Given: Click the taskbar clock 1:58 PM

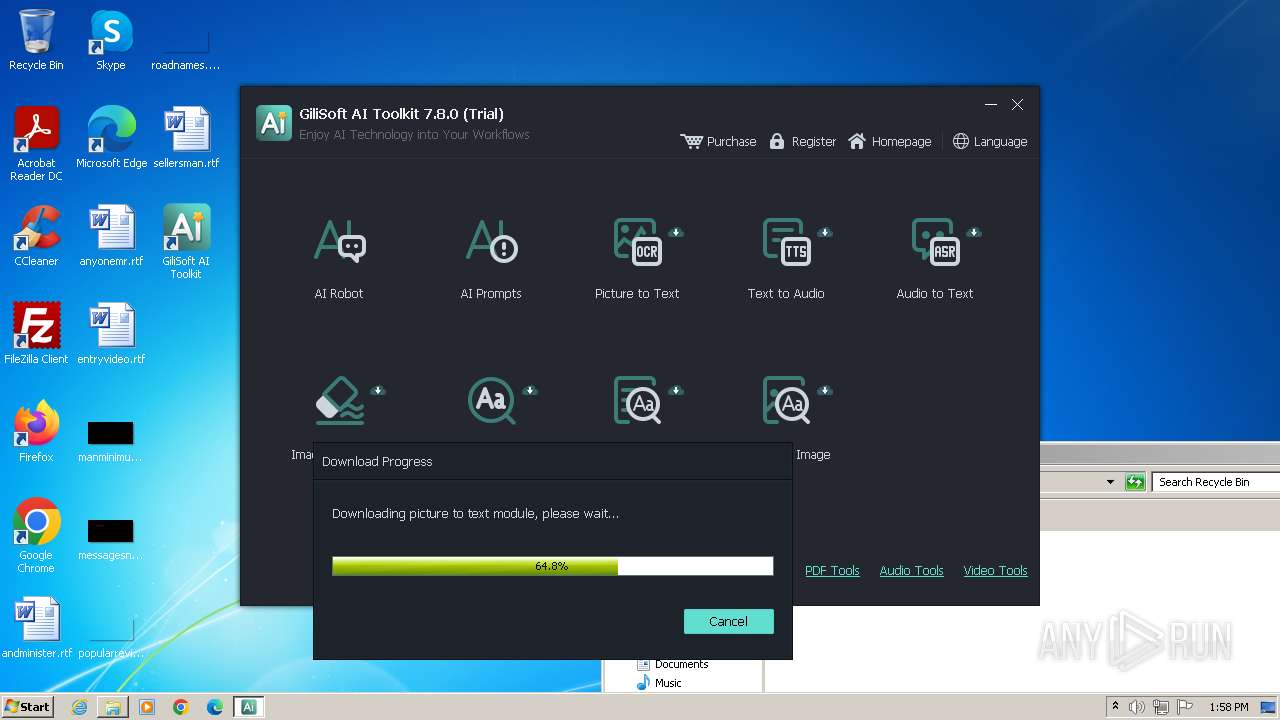Looking at the screenshot, I should click(1228, 707).
